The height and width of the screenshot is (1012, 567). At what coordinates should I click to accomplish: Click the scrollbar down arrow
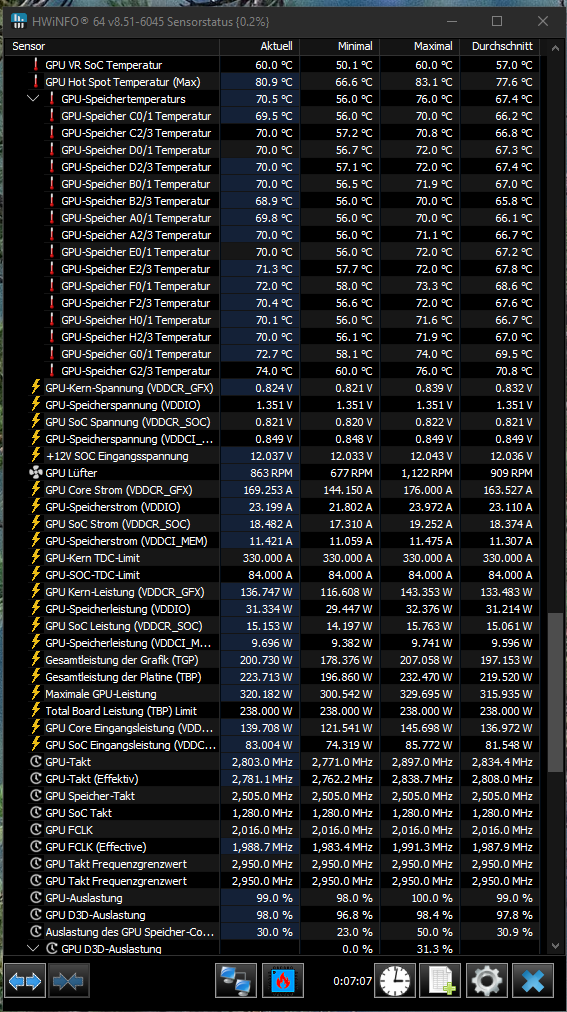click(x=555, y=946)
